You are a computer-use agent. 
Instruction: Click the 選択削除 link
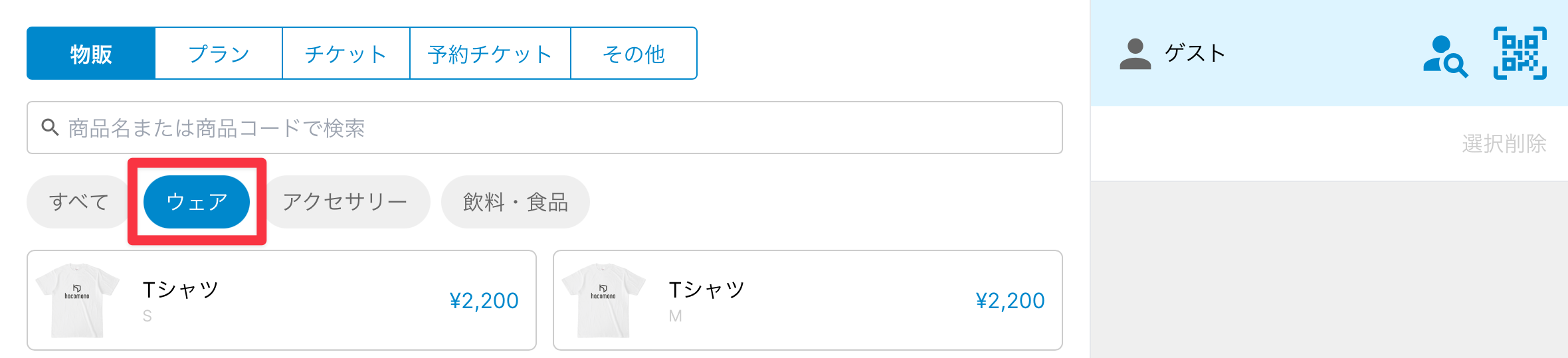point(1504,143)
